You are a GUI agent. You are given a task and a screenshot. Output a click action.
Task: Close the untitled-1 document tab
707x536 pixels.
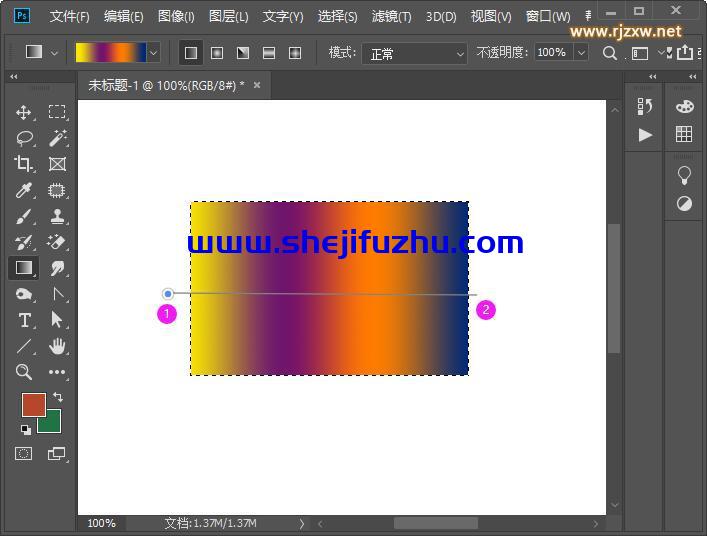click(257, 85)
